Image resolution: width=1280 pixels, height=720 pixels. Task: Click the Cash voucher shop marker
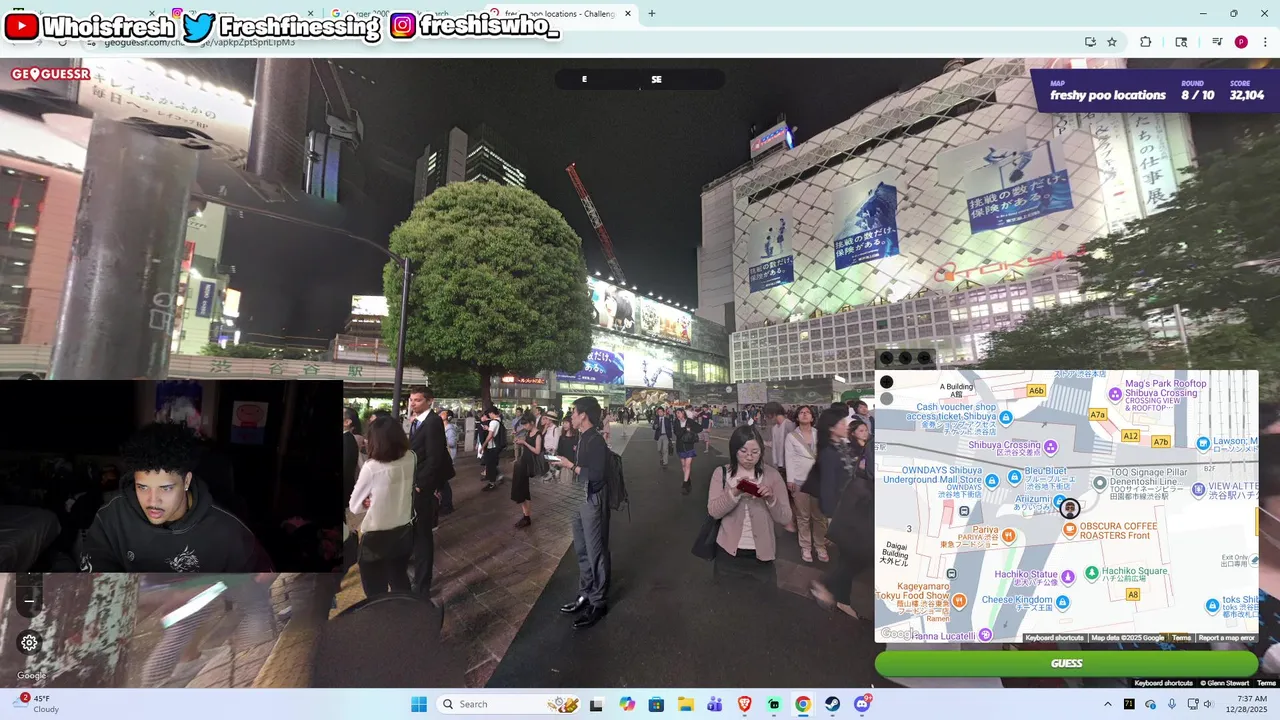coord(1007,417)
